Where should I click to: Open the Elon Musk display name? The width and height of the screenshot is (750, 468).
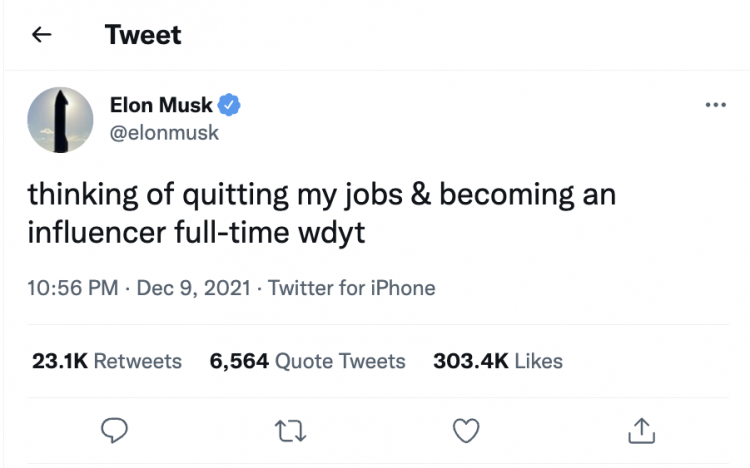tap(161, 105)
